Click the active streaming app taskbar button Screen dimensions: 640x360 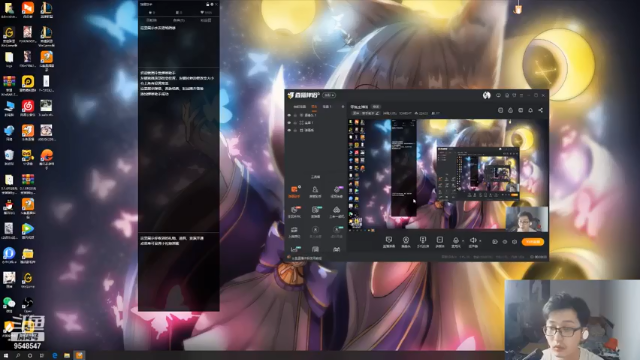[79, 356]
